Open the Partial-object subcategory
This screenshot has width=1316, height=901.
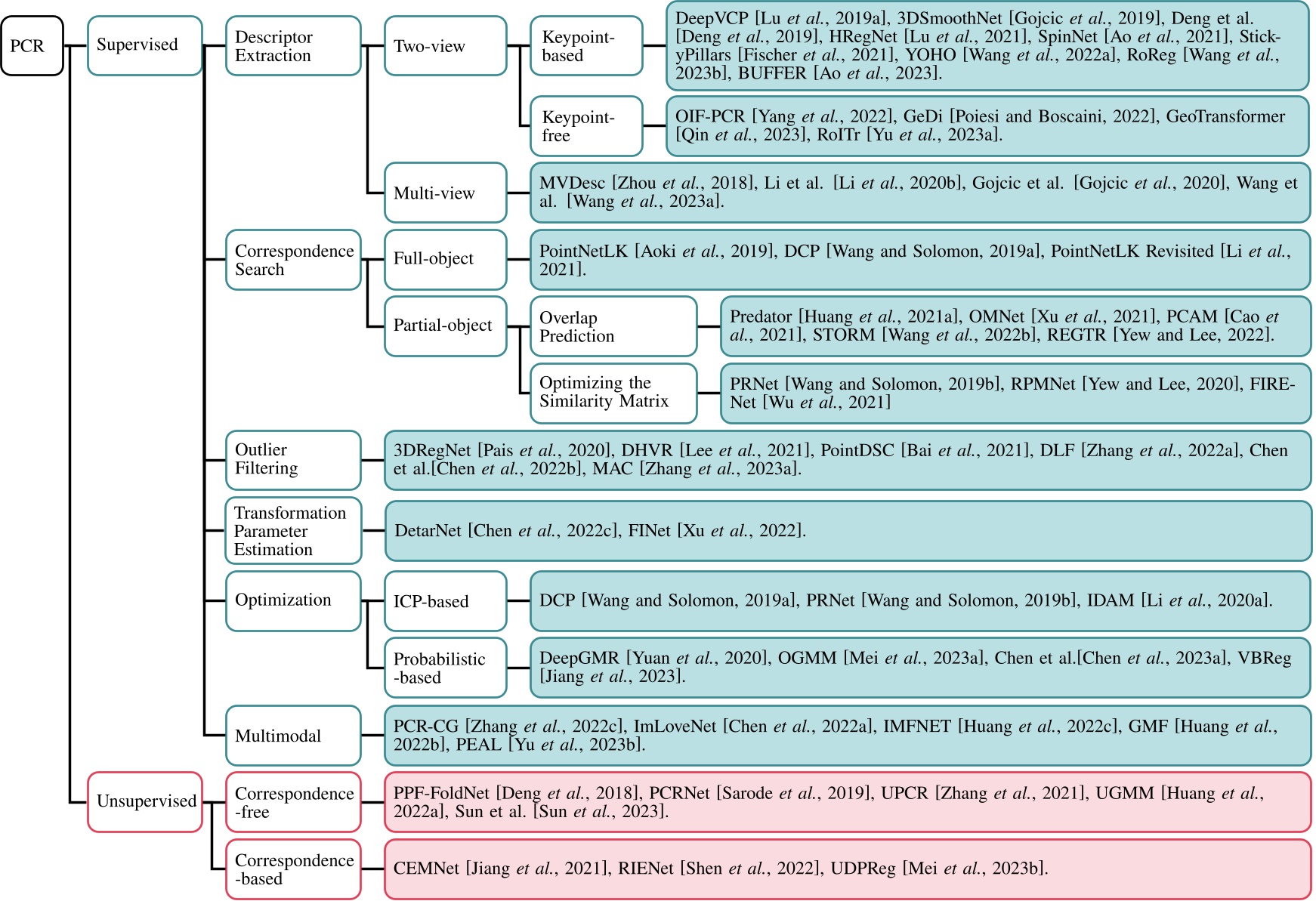coord(445,326)
